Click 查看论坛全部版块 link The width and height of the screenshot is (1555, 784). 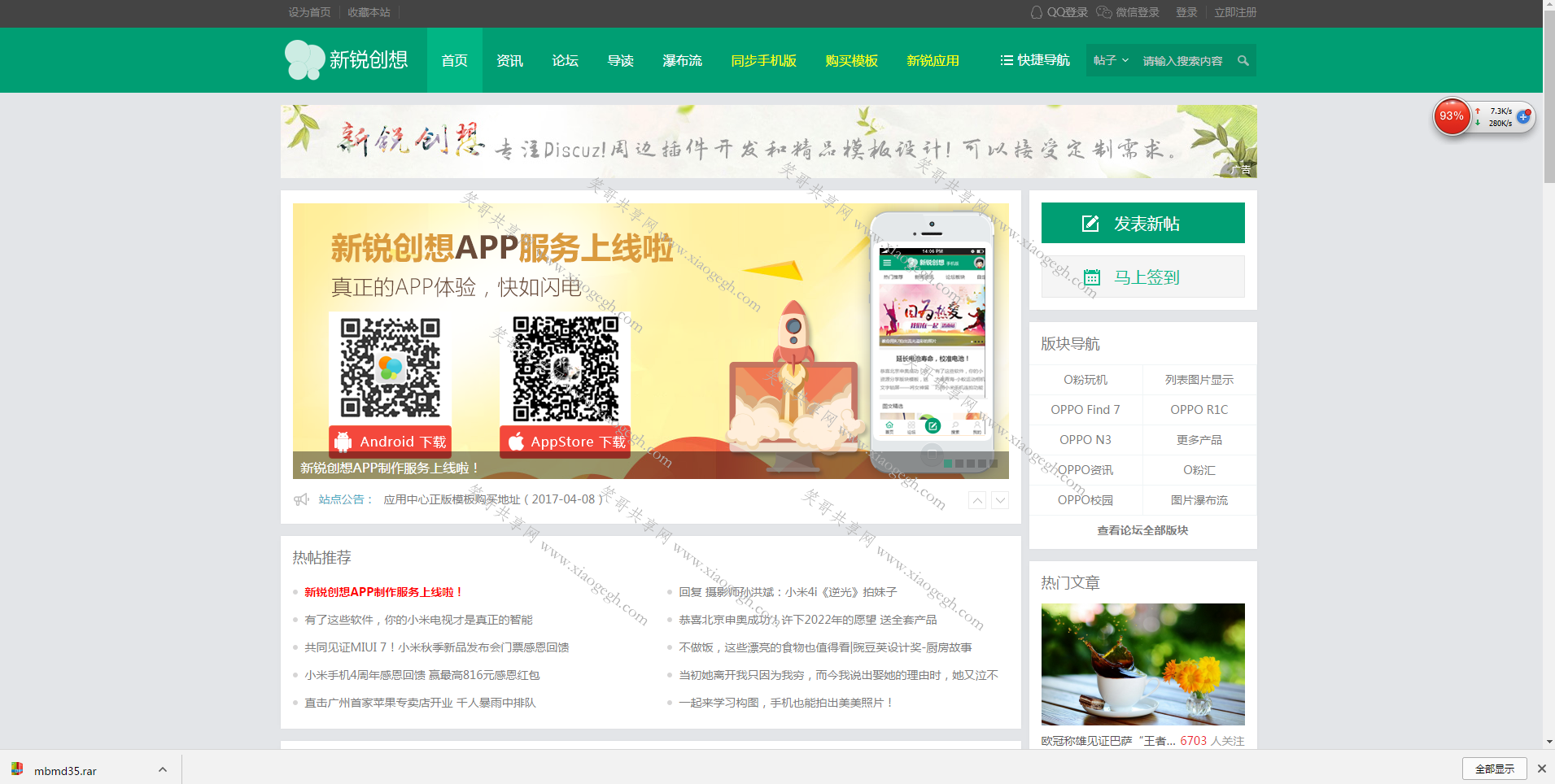coord(1142,530)
